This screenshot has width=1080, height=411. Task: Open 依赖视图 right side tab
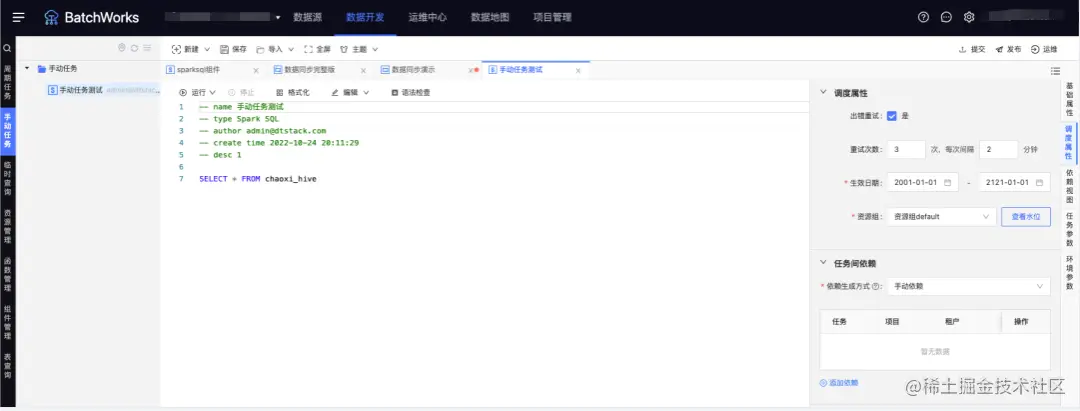[x=1070, y=185]
